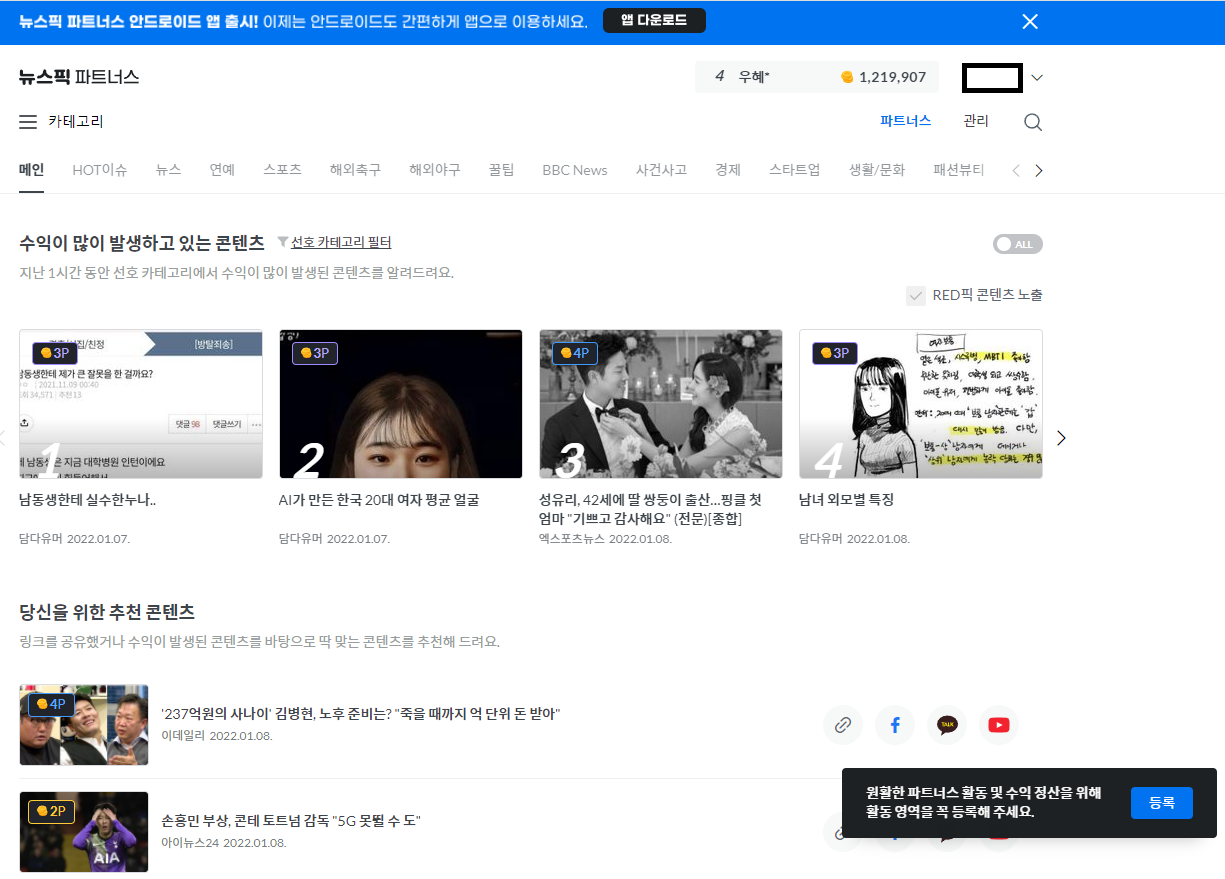Screen dimensions: 1225x879
Task: Click headline '237억원의 사나이' 김병현
Action: [360, 714]
